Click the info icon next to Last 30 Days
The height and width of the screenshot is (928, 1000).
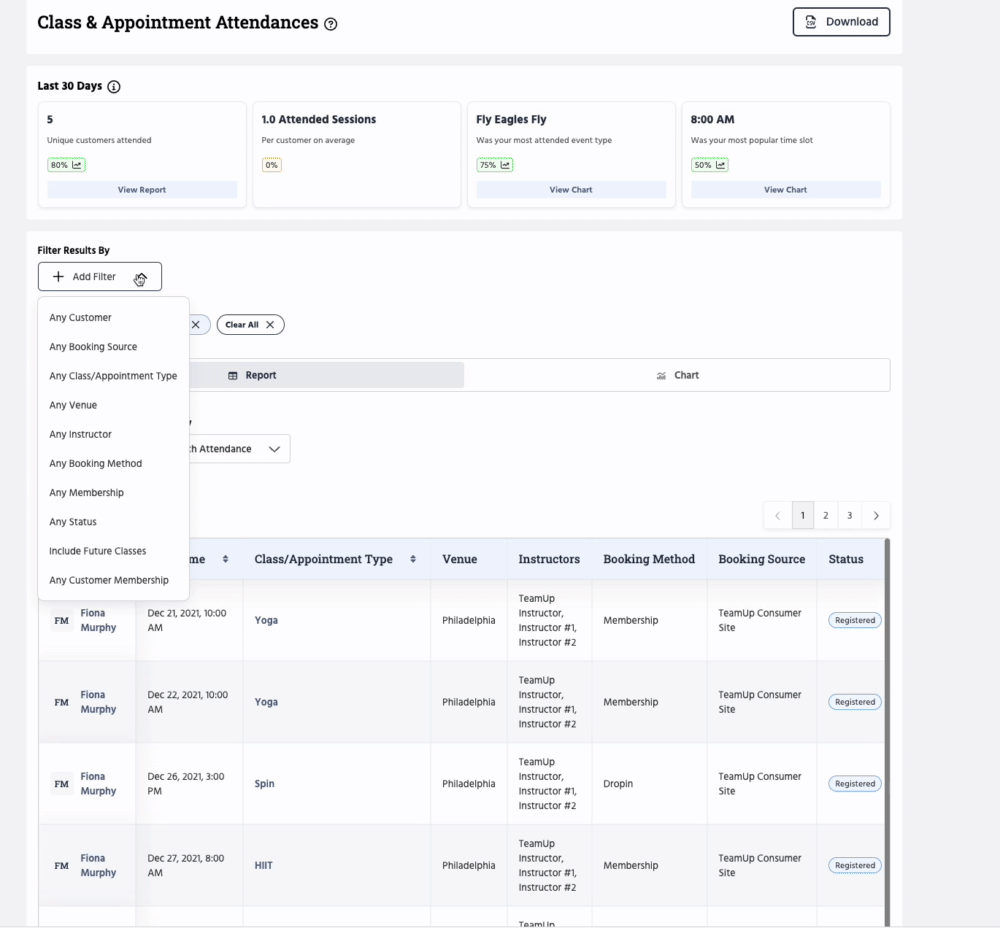pyautogui.click(x=113, y=87)
